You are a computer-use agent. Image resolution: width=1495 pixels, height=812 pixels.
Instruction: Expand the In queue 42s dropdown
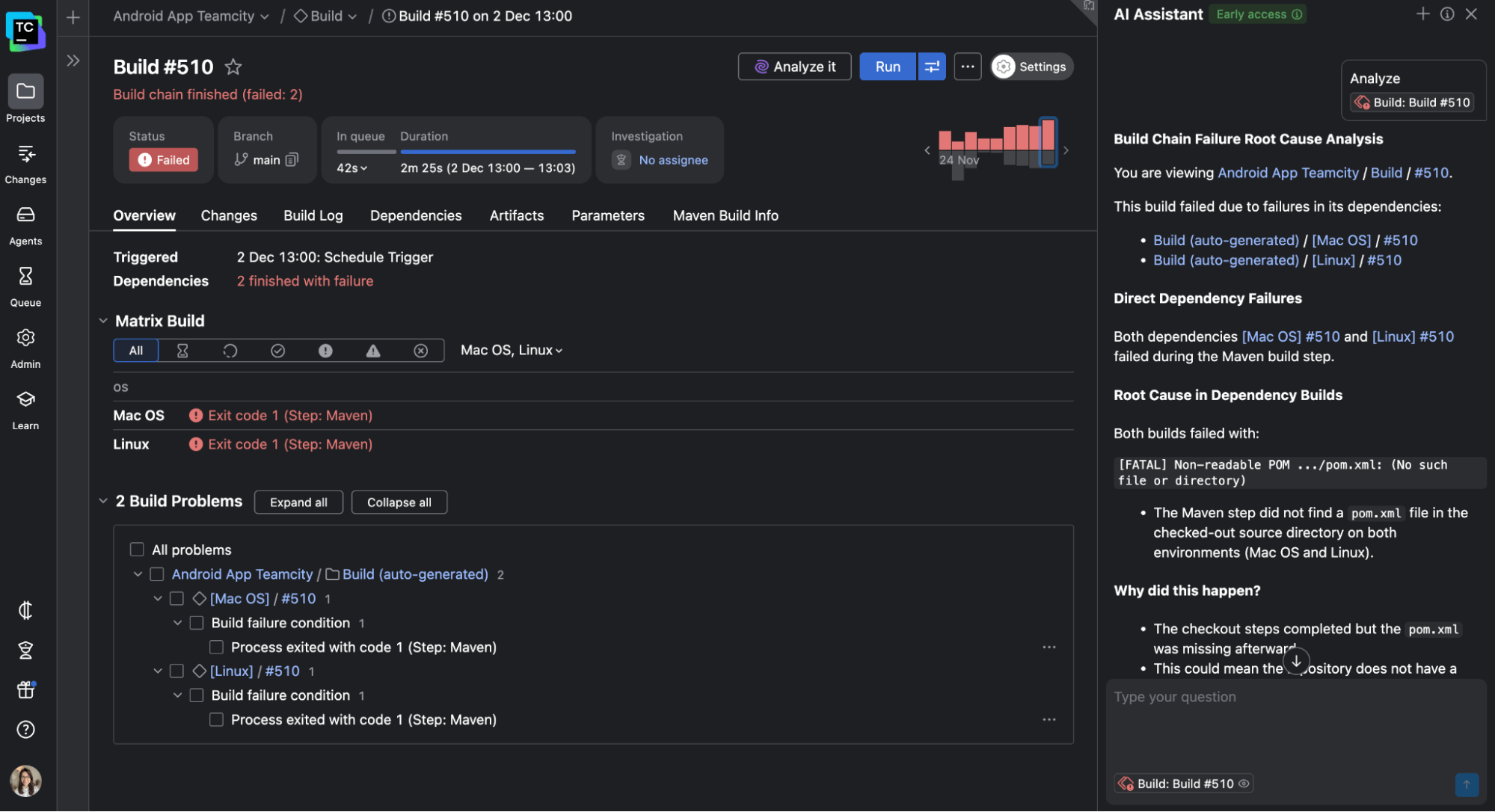tap(352, 168)
